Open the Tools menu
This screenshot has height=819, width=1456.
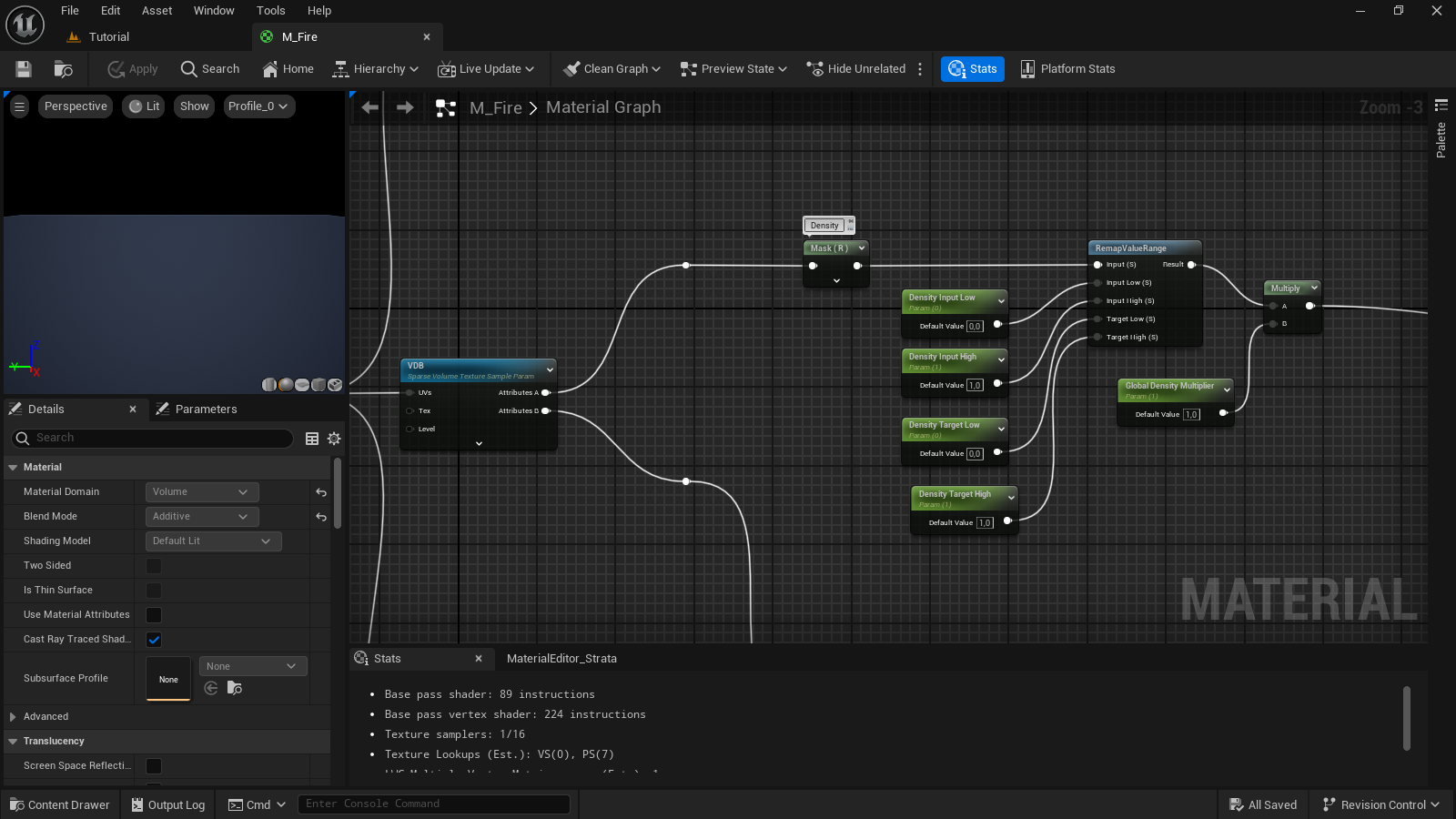pyautogui.click(x=270, y=11)
